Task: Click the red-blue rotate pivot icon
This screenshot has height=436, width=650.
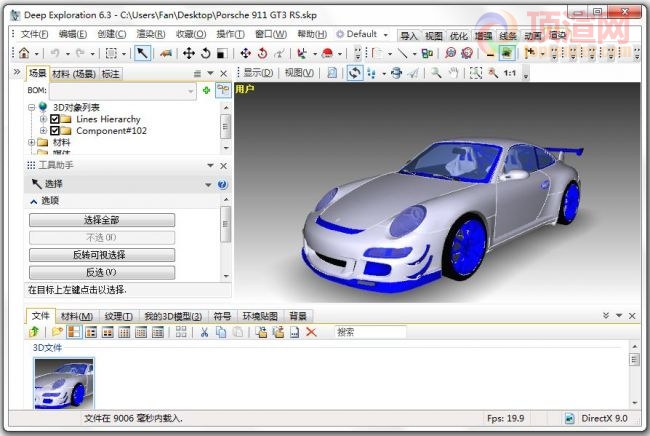Action: 262,53
